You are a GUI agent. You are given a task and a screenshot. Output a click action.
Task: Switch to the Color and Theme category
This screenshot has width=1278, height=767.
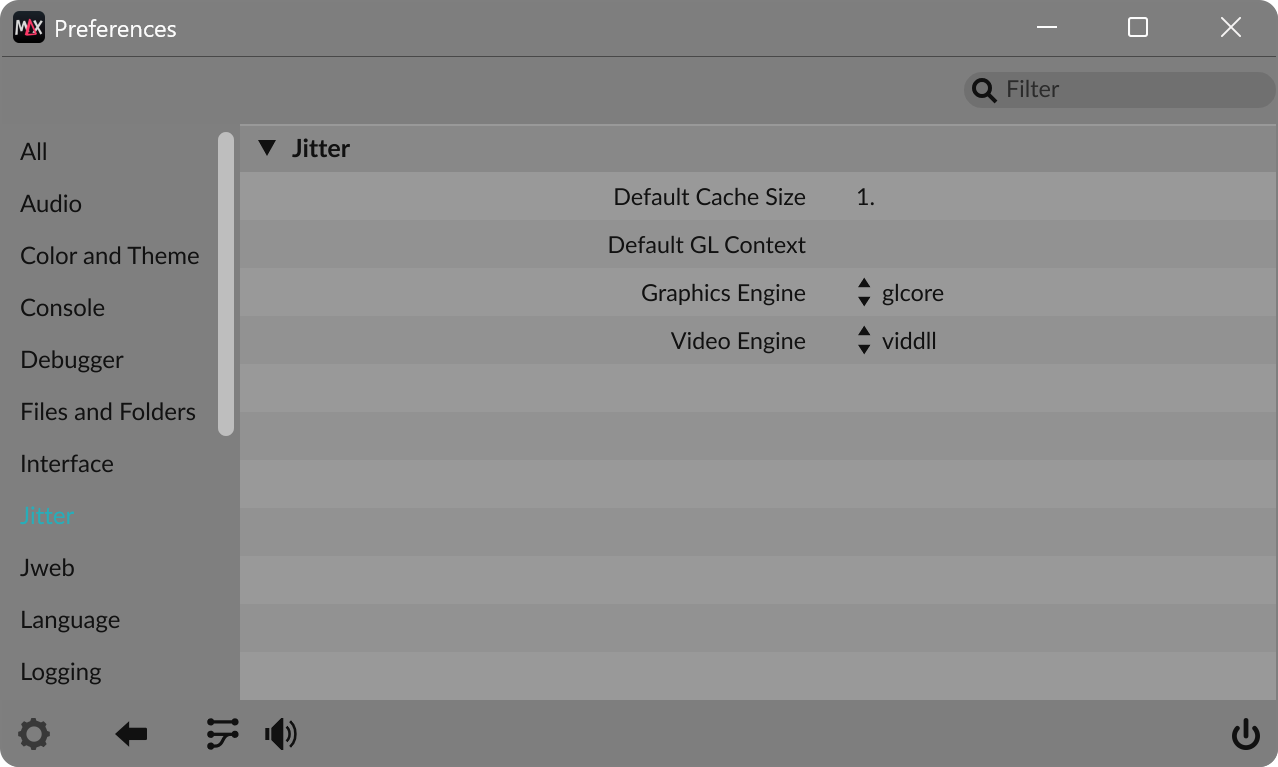pyautogui.click(x=109, y=255)
